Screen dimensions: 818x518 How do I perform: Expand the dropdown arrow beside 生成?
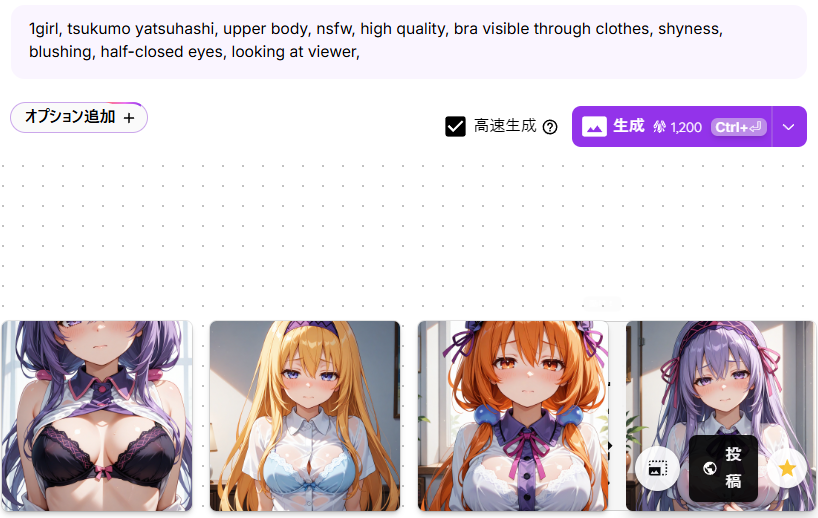[x=789, y=127]
